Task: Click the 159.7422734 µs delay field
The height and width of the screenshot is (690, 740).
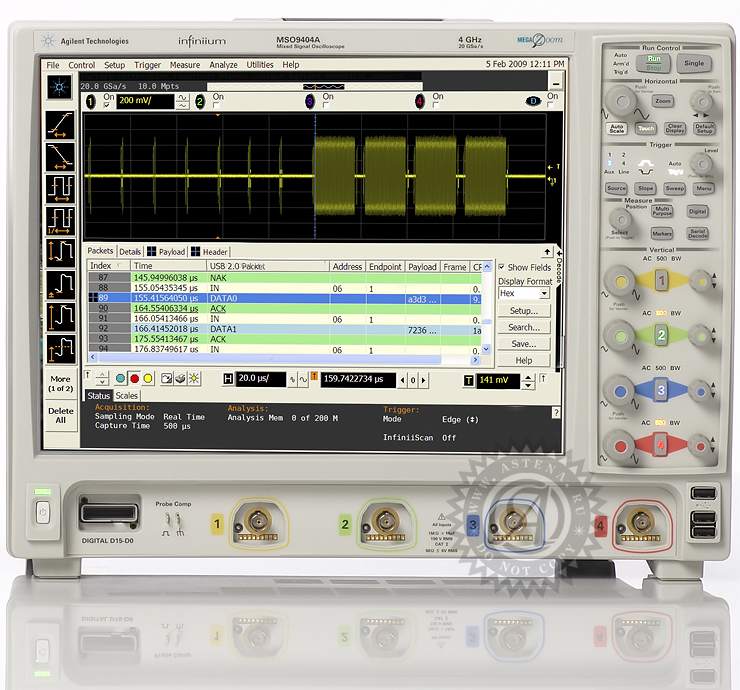Action: (358, 380)
